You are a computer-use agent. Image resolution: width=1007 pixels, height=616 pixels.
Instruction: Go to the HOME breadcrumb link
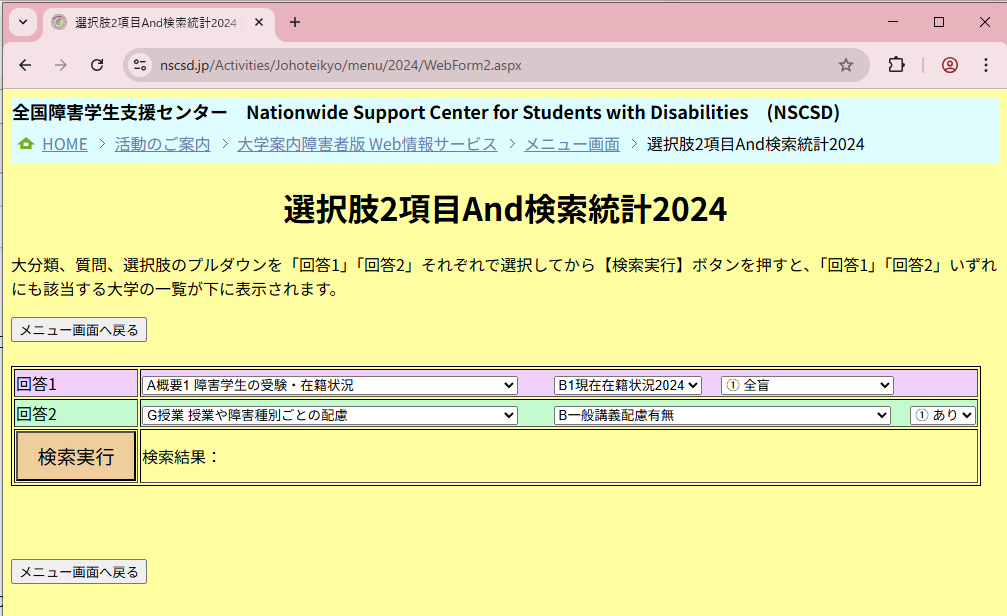64,144
